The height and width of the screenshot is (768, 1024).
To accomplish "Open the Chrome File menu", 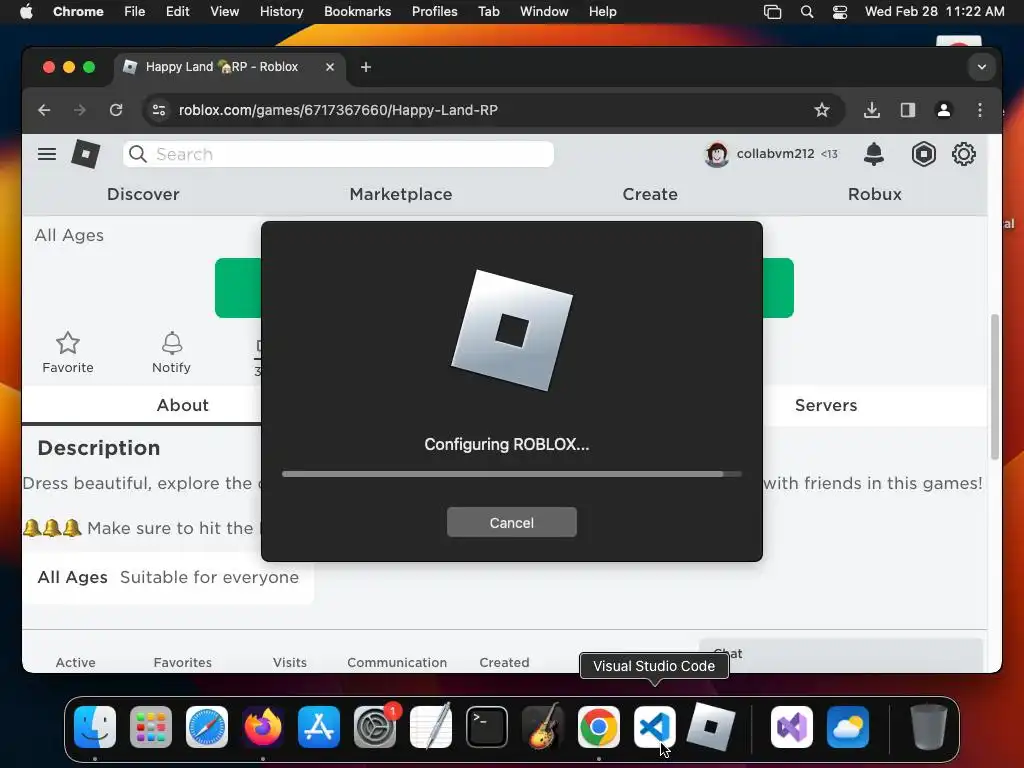I will point(135,12).
